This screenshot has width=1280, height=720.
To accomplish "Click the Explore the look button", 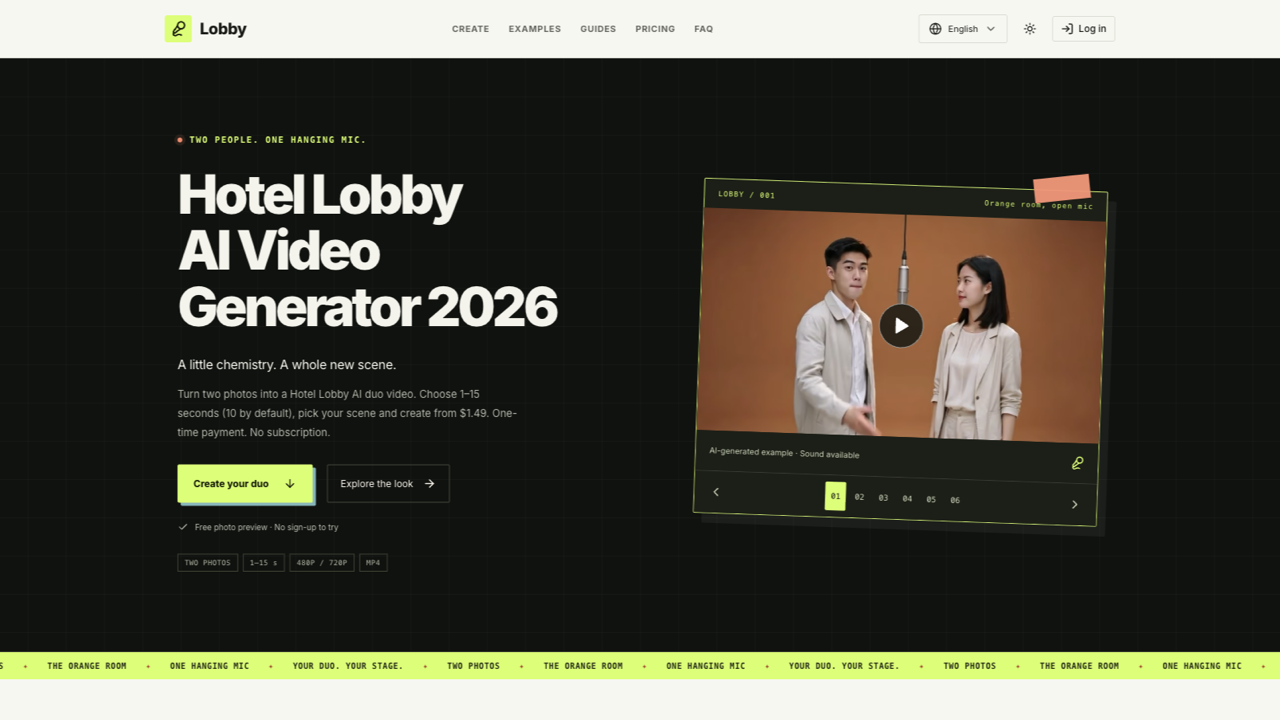I will (x=388, y=484).
